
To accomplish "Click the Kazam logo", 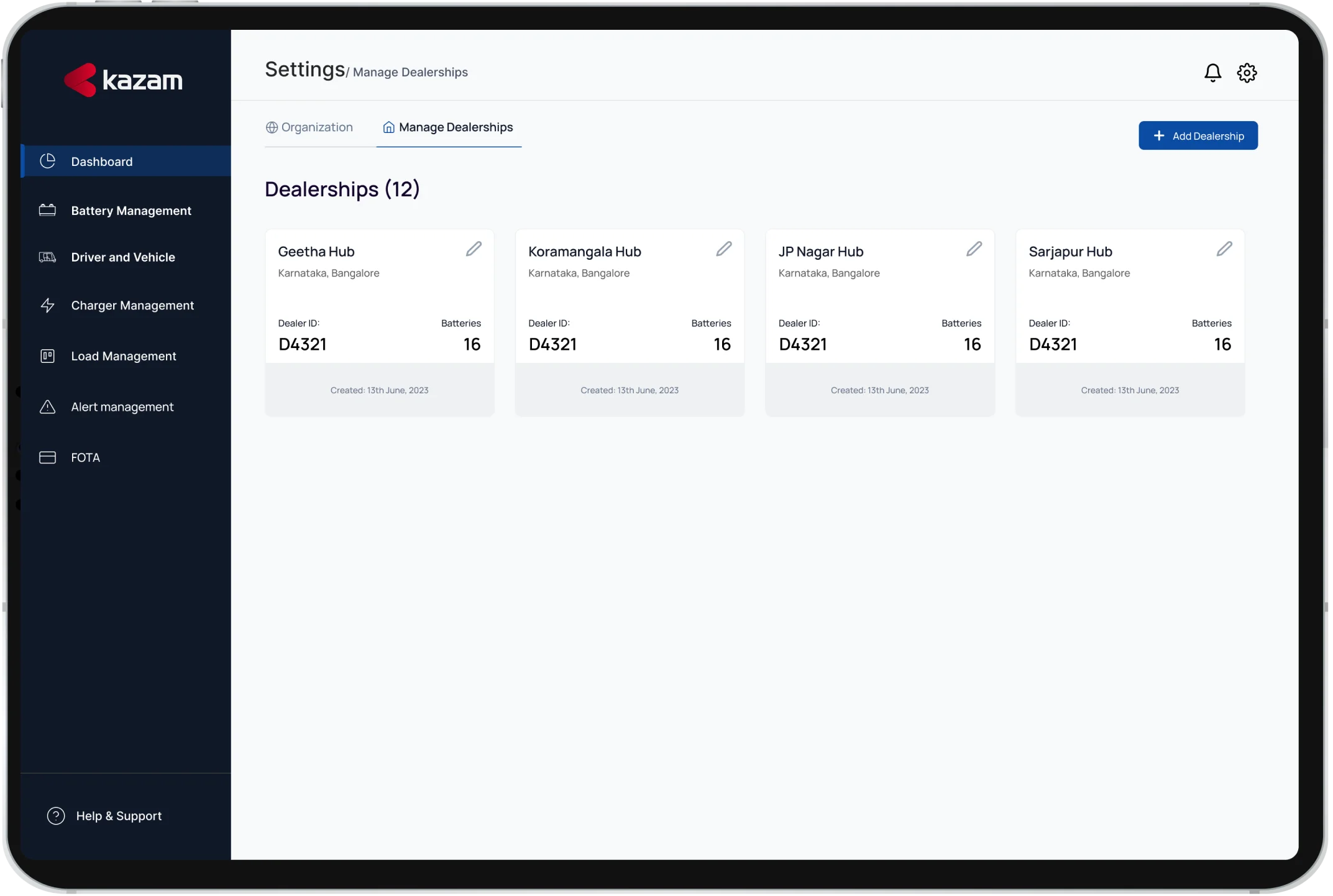I will point(123,80).
